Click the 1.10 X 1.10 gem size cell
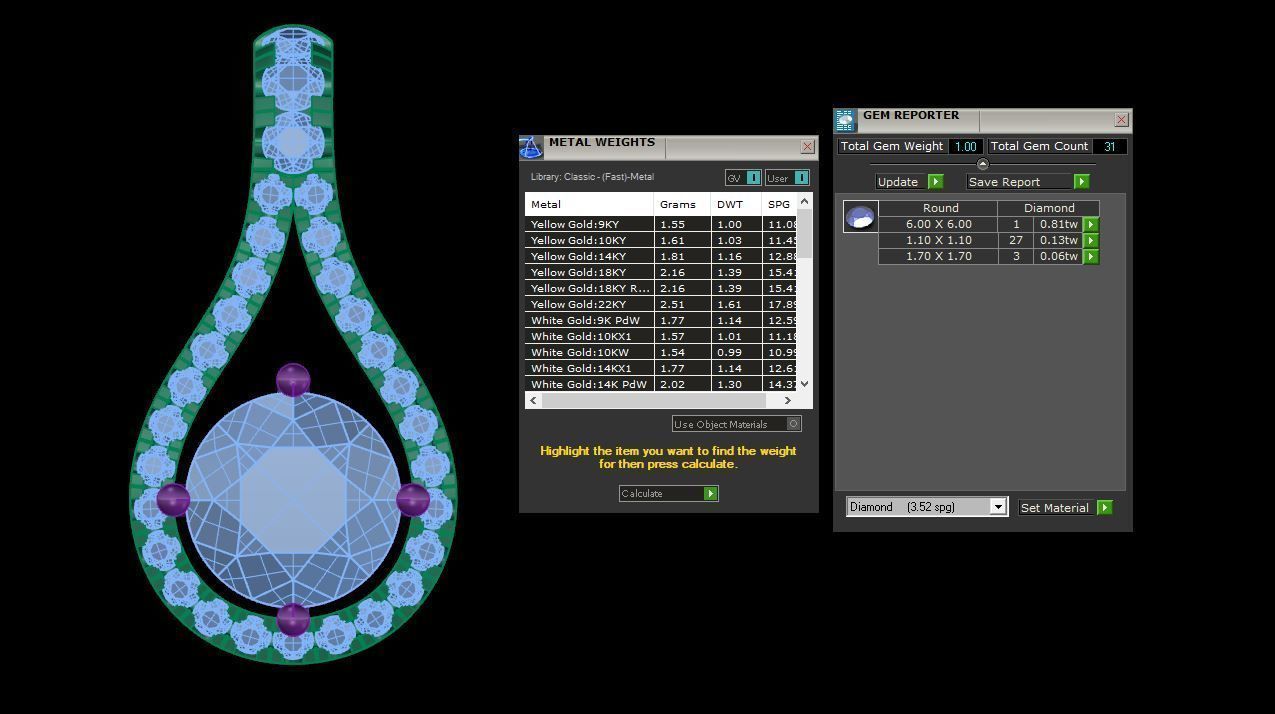This screenshot has height=714, width=1275. (938, 241)
